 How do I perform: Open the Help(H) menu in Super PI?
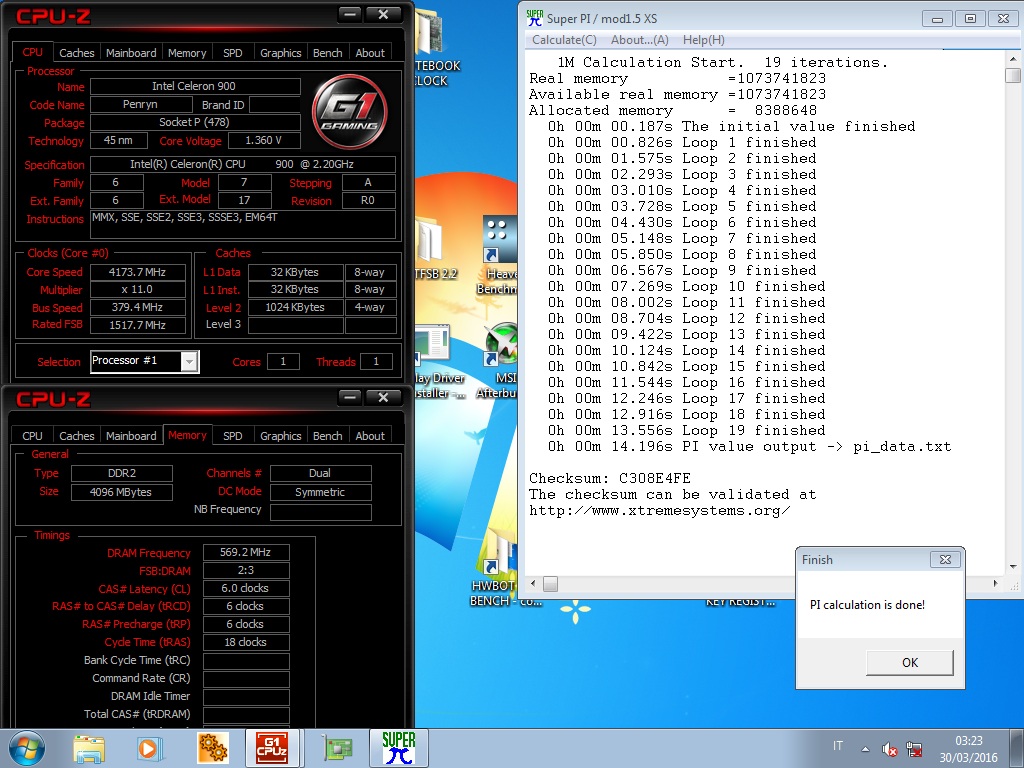(703, 40)
